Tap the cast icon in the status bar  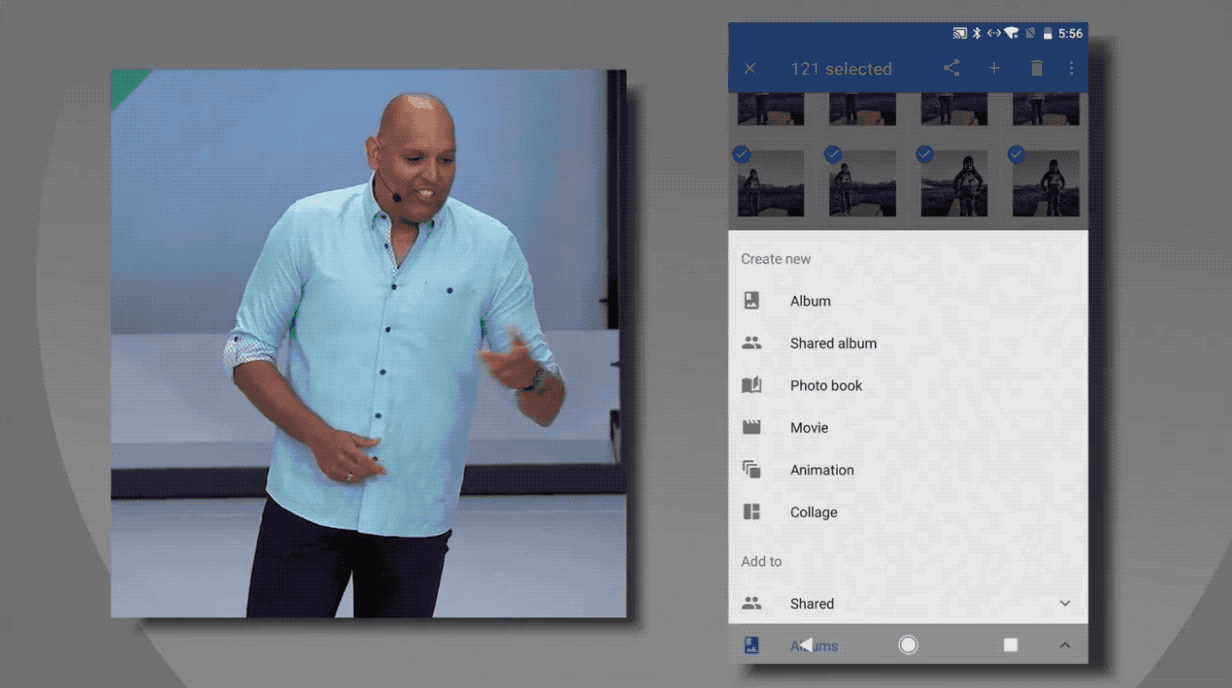coord(960,33)
